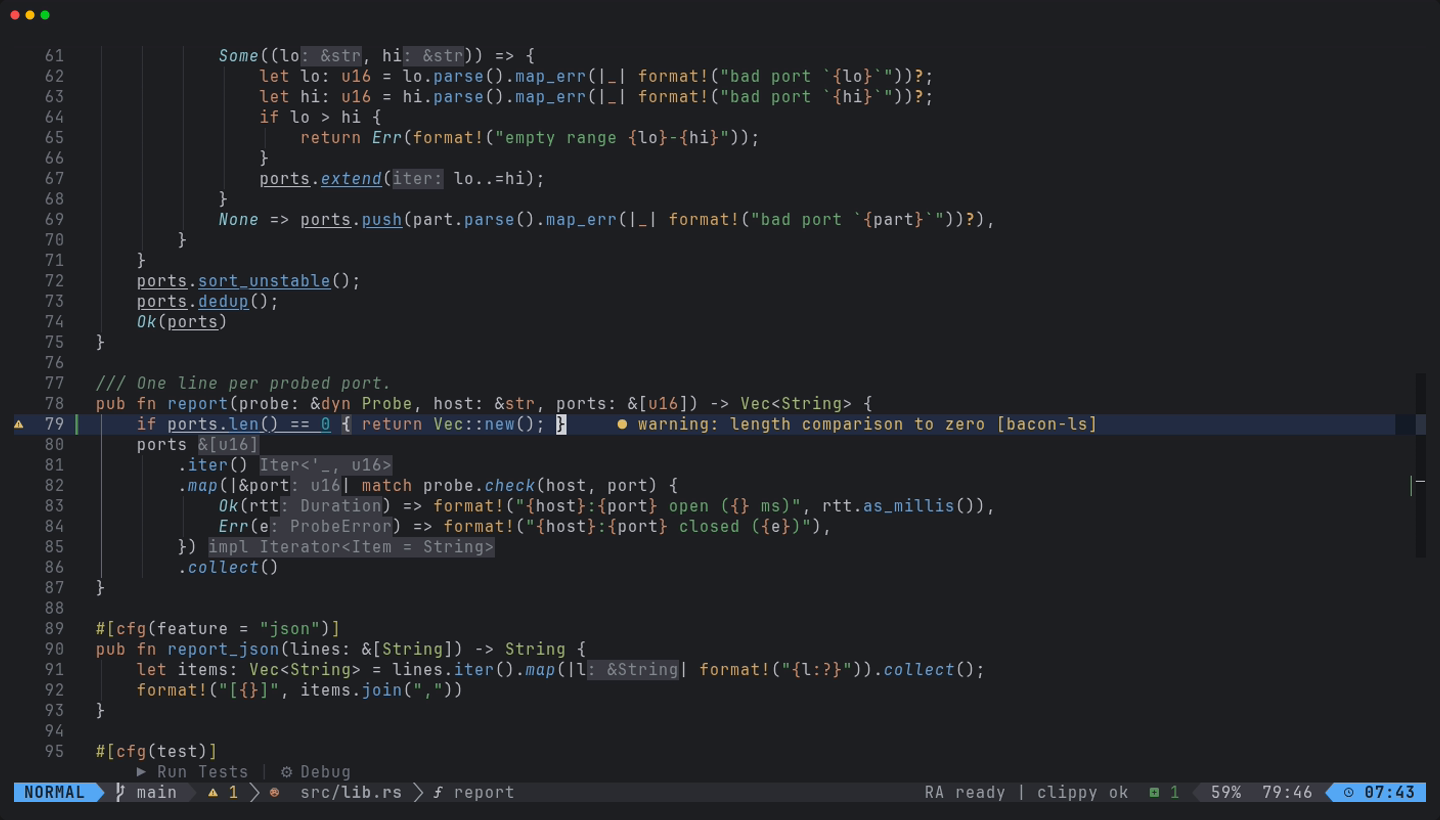Click the play icon for Run Tests
1440x820 pixels.
pyautogui.click(x=141, y=771)
